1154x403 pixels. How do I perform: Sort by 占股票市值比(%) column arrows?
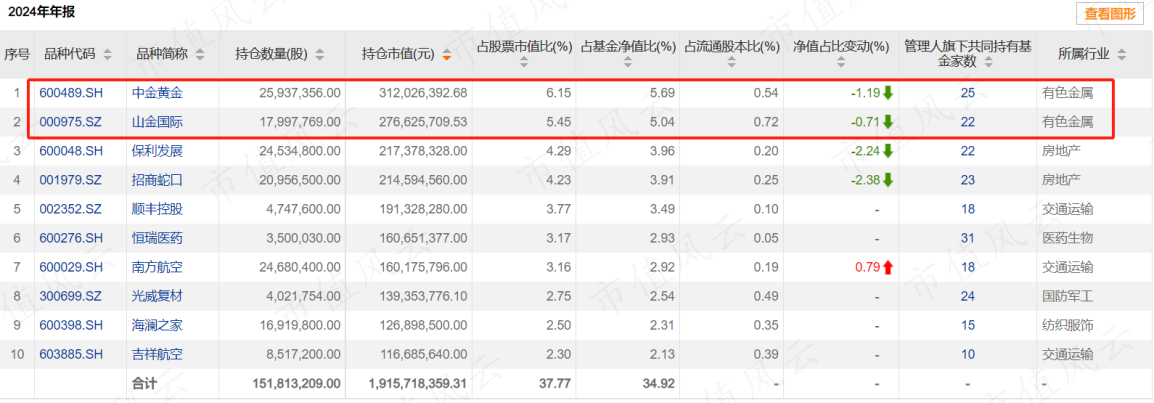pos(523,63)
